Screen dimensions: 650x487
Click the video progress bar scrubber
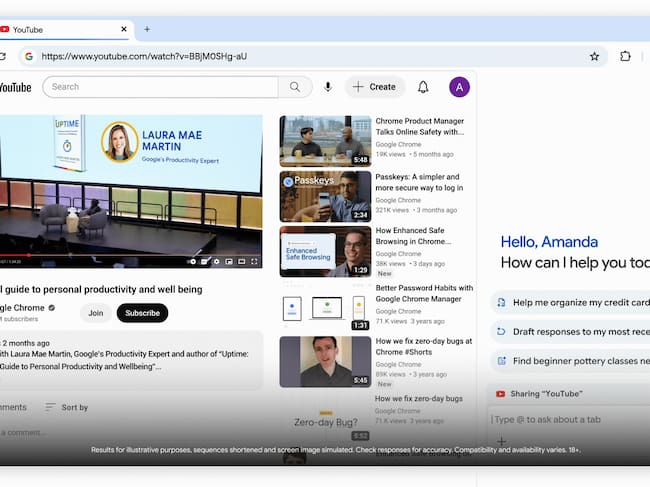(x=29, y=255)
